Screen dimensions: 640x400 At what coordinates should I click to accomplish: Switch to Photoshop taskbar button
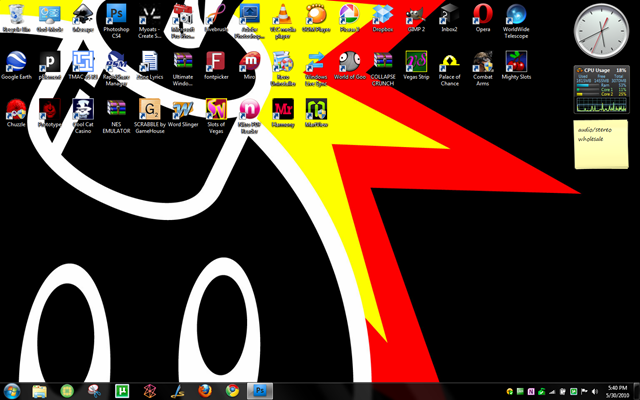pyautogui.click(x=260, y=391)
